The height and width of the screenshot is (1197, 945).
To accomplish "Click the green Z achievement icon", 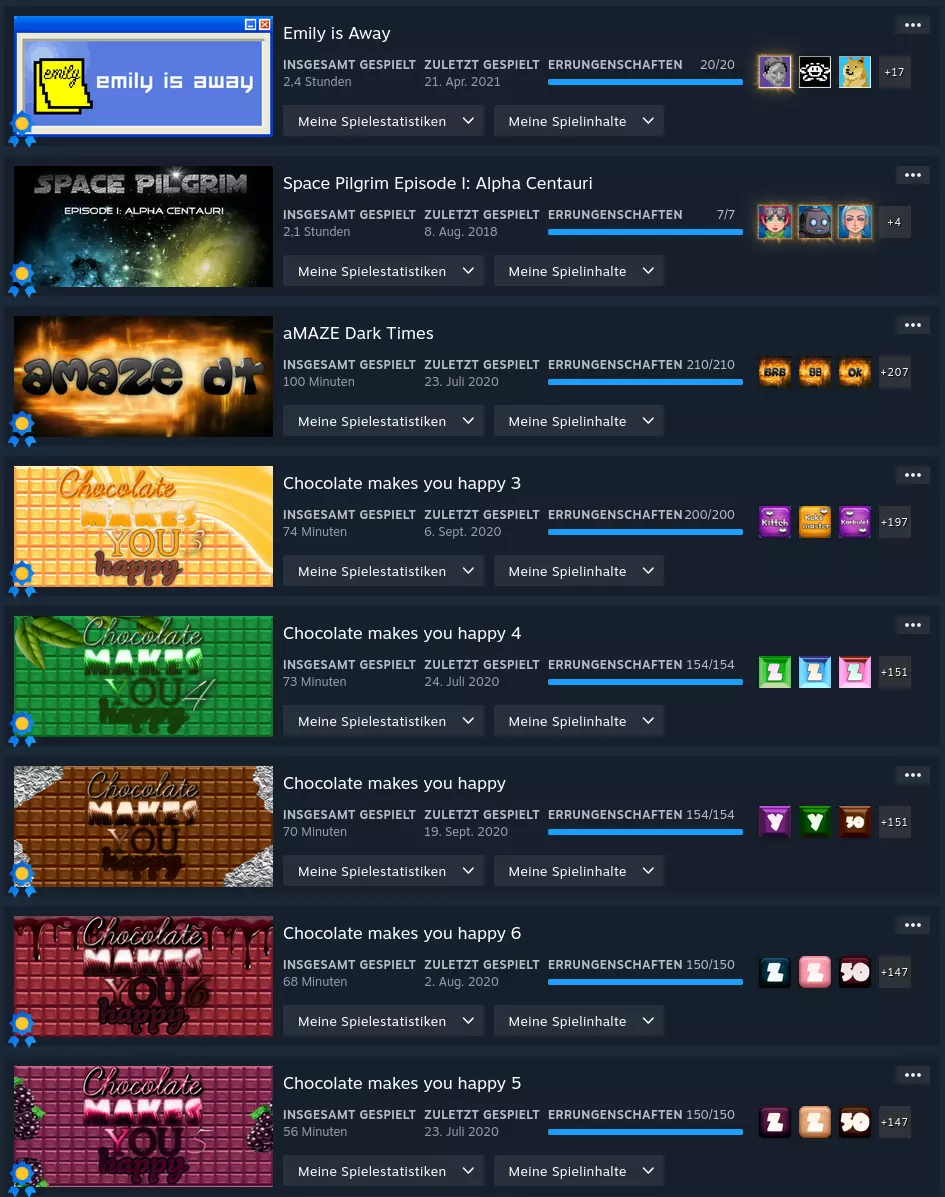I will point(775,673).
